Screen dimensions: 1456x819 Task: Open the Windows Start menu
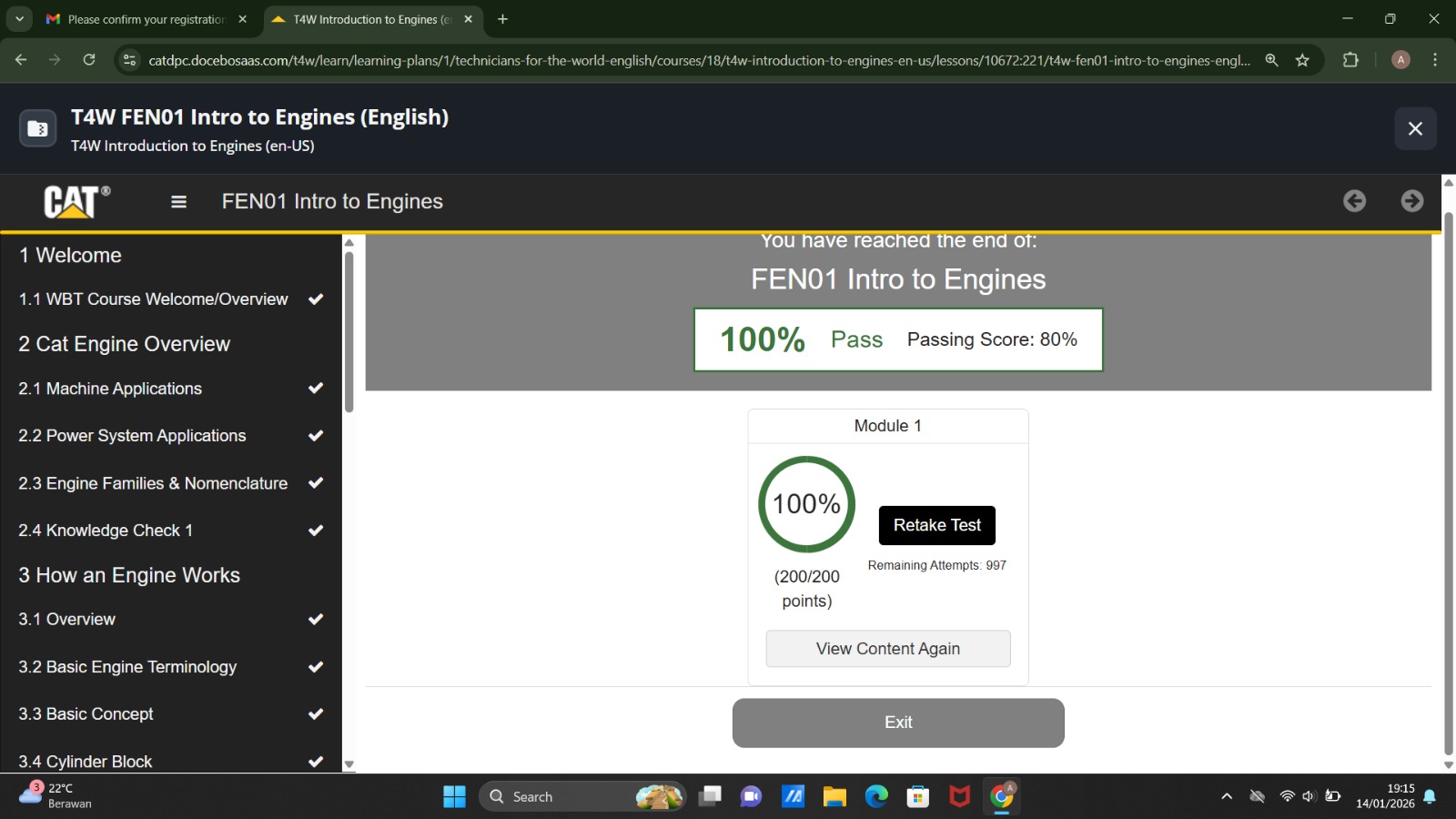pyautogui.click(x=454, y=797)
